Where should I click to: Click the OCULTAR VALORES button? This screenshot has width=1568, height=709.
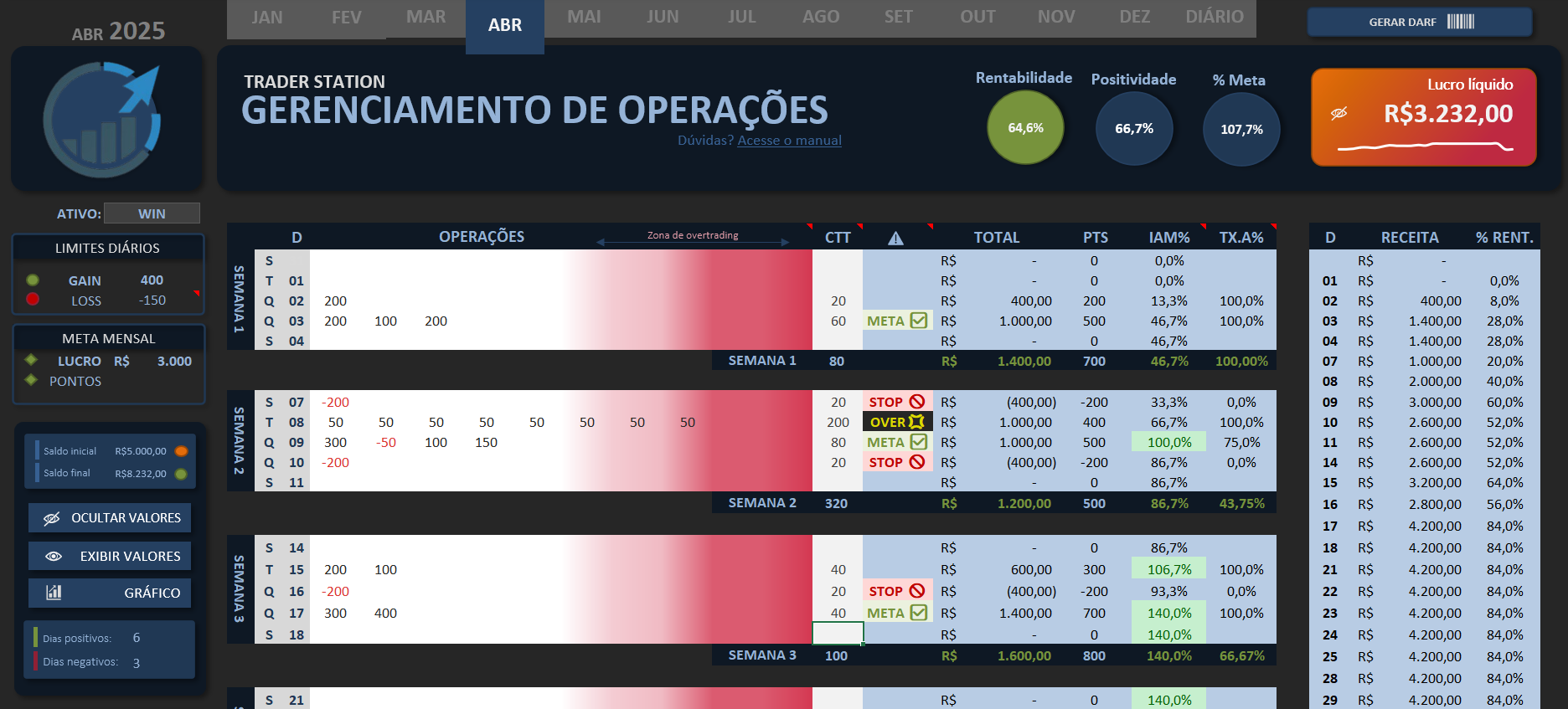pos(110,518)
